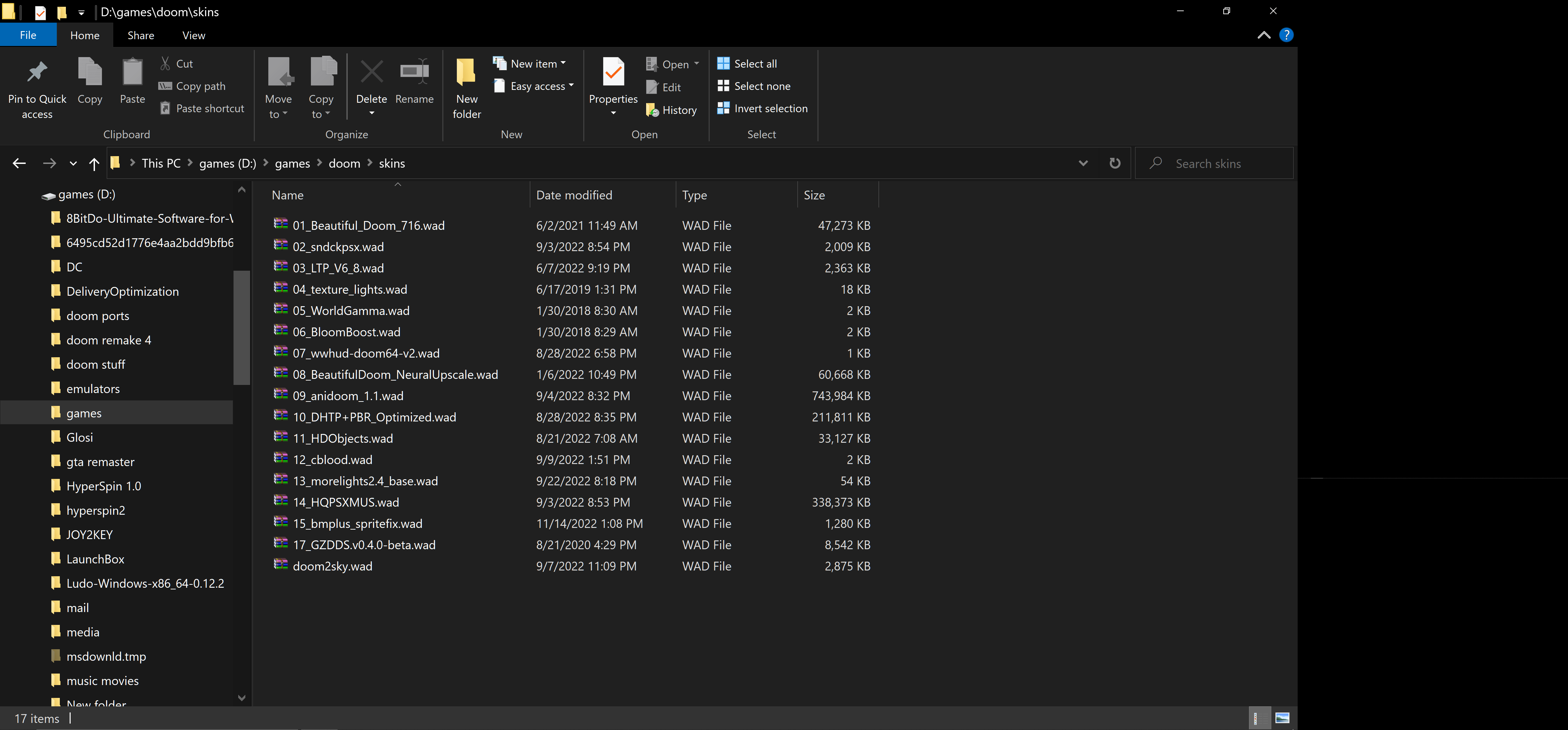Select 'doom ports' folder in tree

point(97,315)
